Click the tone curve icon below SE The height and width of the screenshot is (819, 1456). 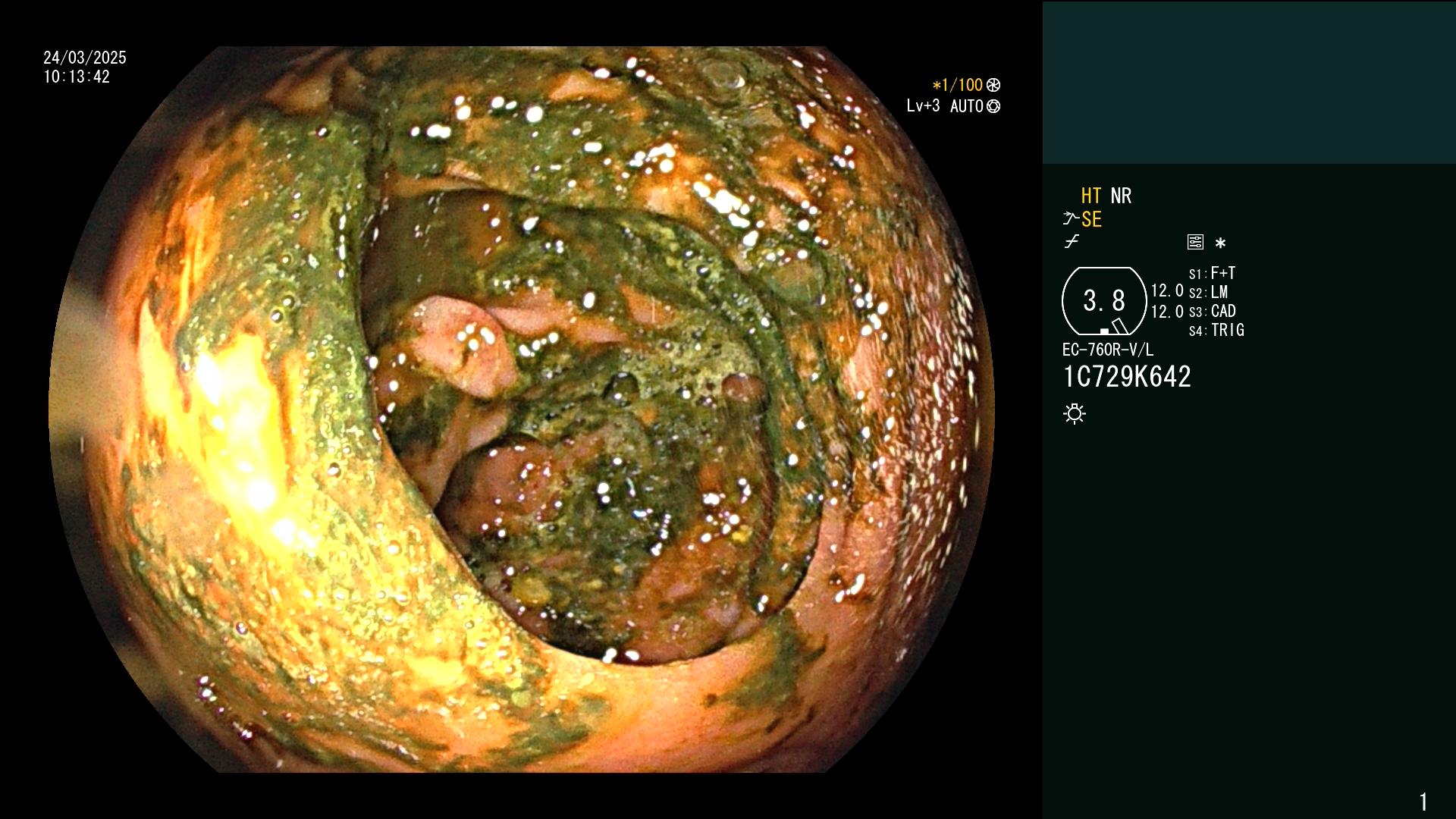coord(1072,242)
